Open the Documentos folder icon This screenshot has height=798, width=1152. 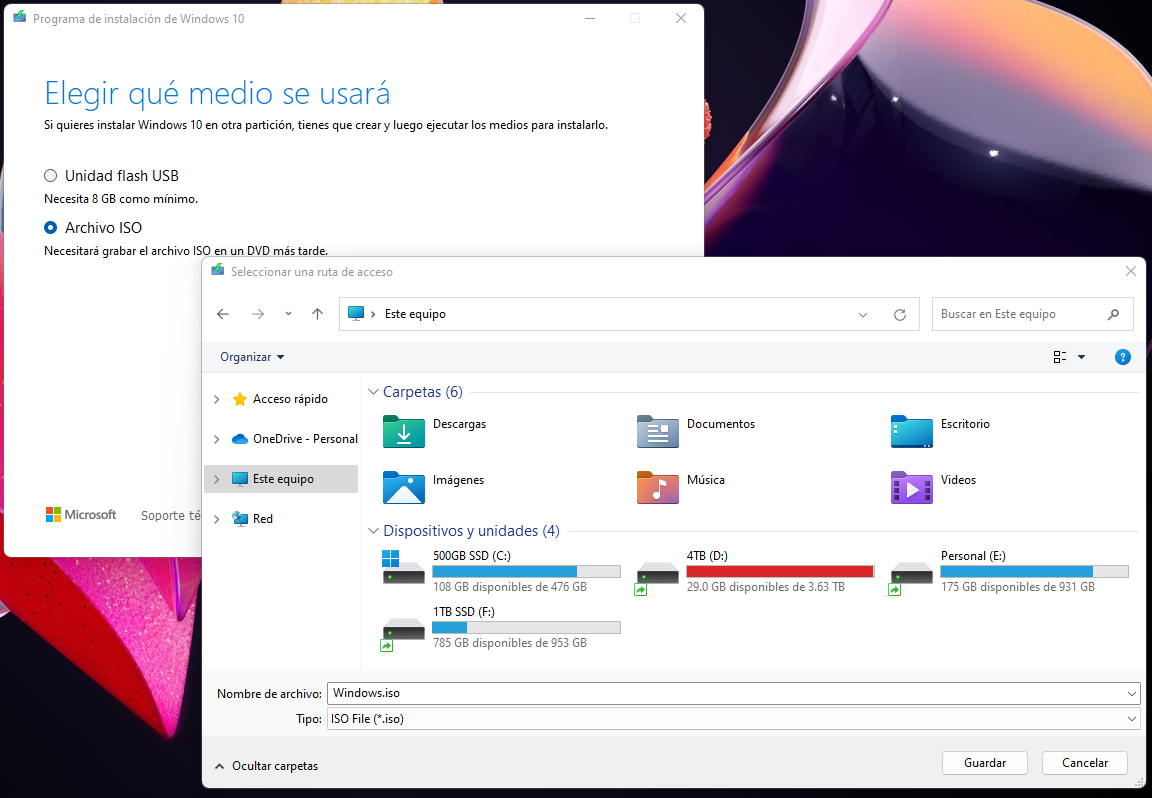pos(658,432)
